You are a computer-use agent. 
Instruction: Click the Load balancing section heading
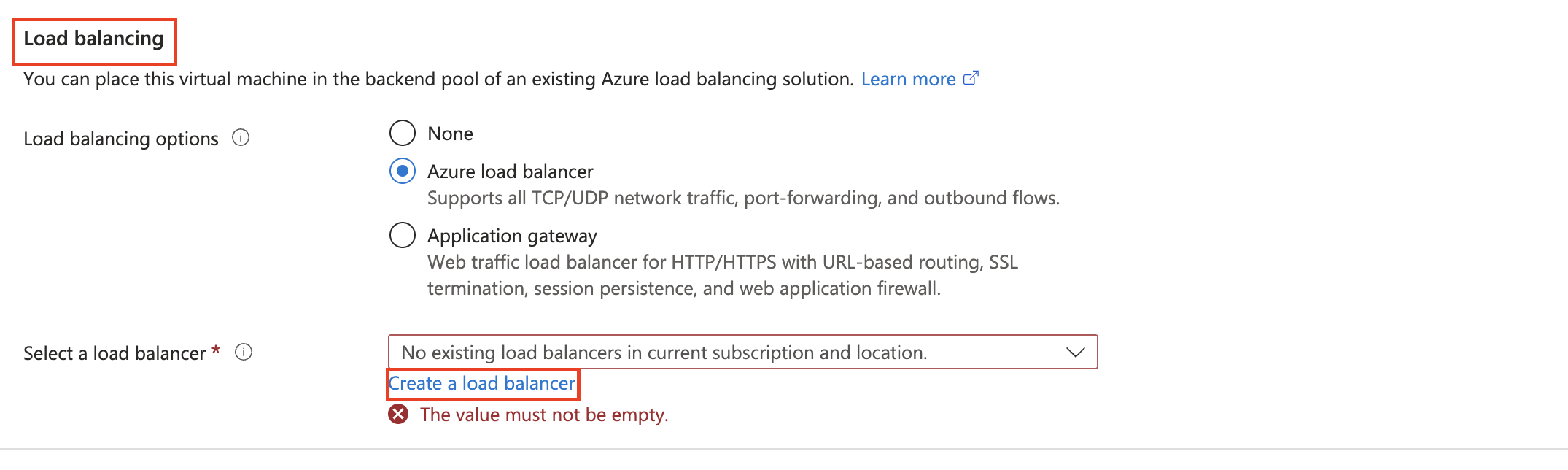pyautogui.click(x=93, y=39)
